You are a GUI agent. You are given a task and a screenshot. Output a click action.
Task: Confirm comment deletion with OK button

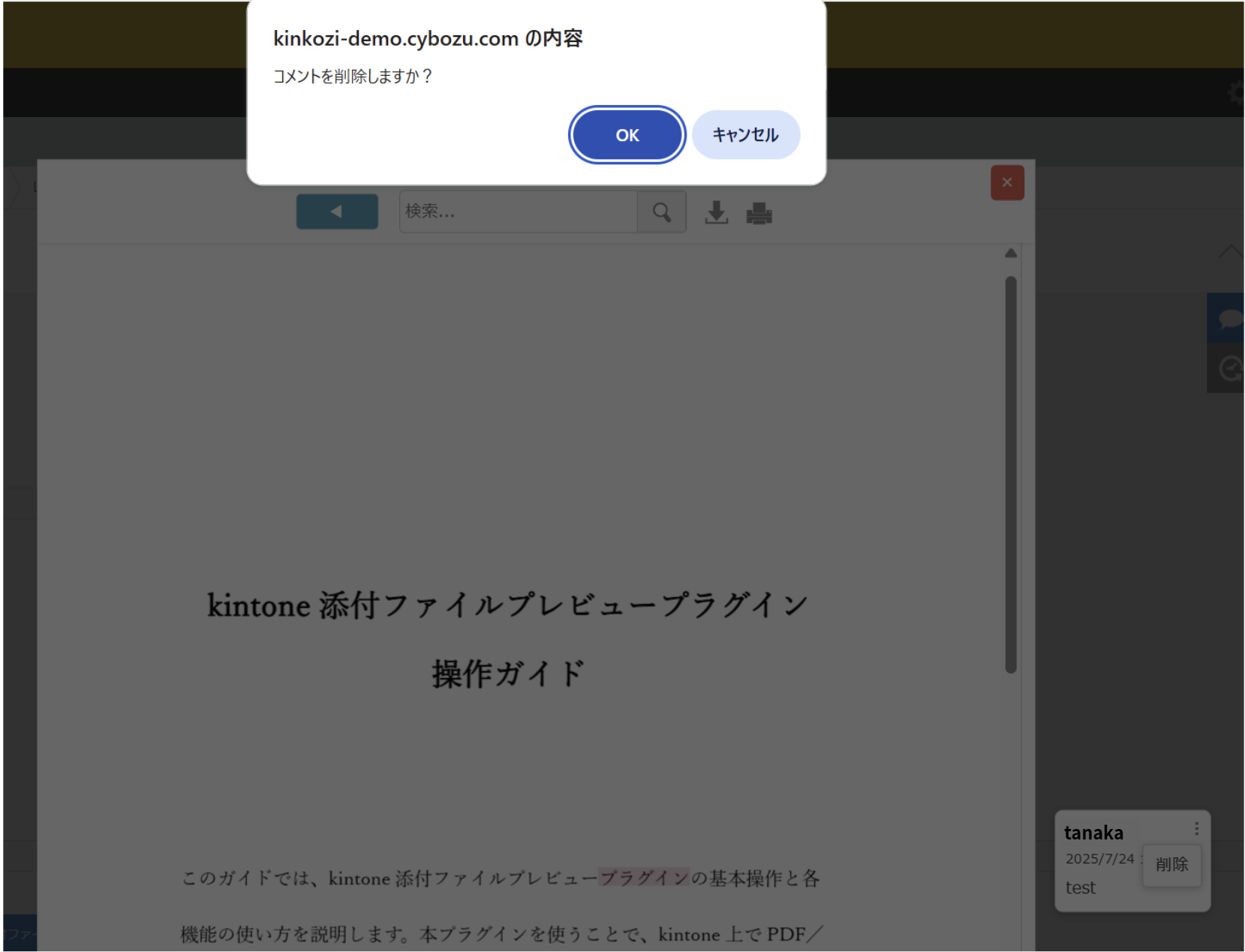pyautogui.click(x=627, y=135)
